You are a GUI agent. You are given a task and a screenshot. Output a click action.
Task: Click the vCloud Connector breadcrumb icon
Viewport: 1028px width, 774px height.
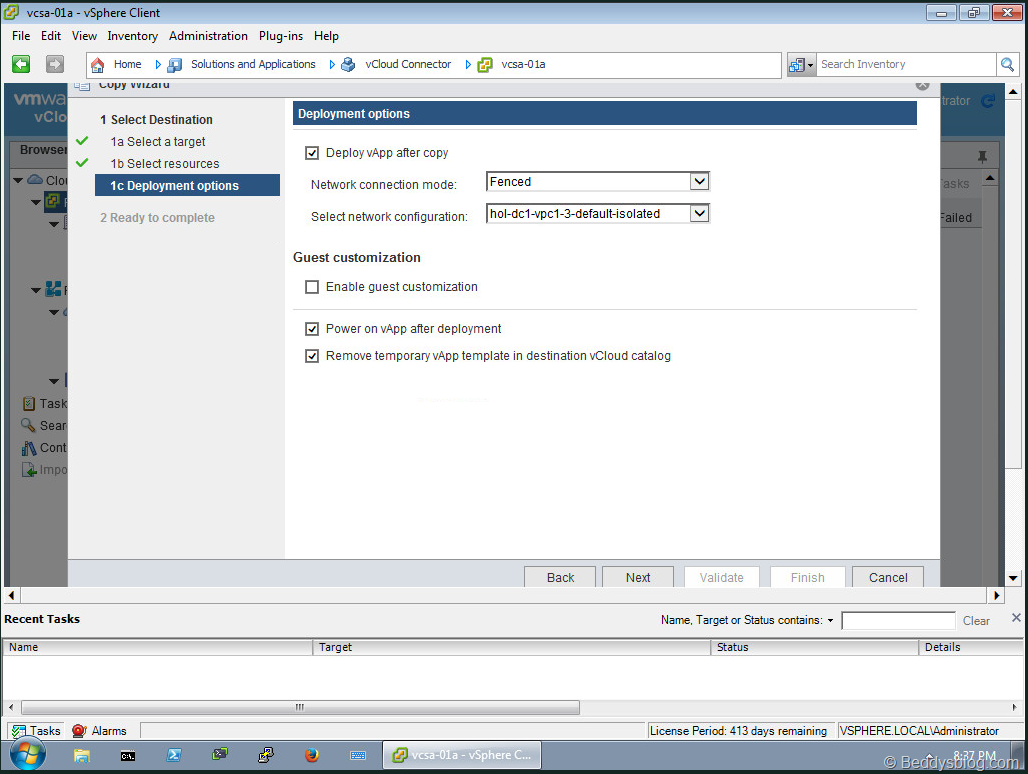pyautogui.click(x=348, y=64)
